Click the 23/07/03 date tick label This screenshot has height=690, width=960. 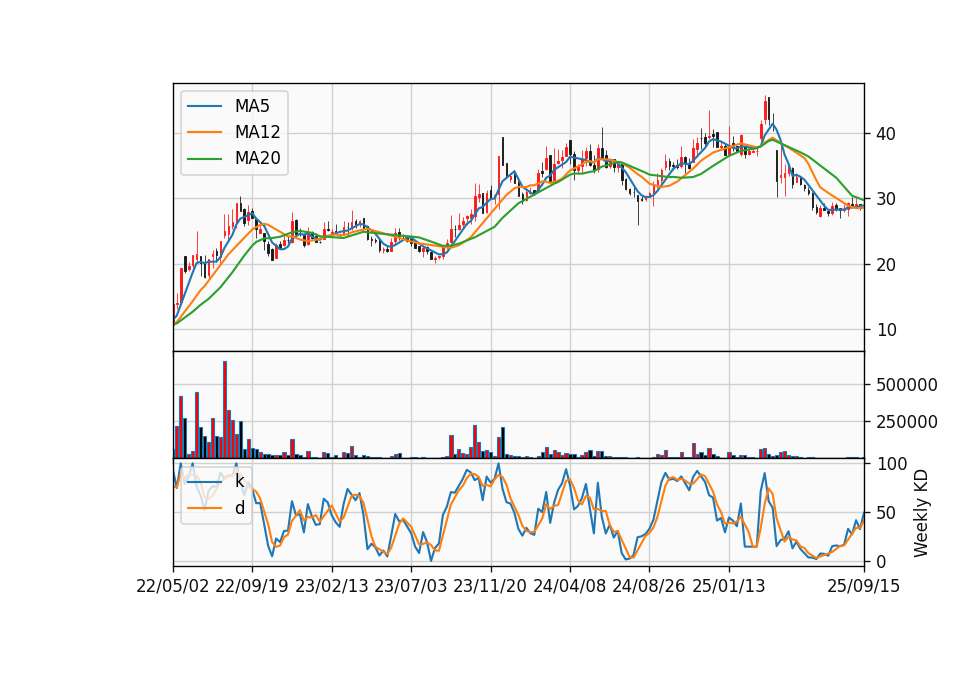click(x=411, y=586)
